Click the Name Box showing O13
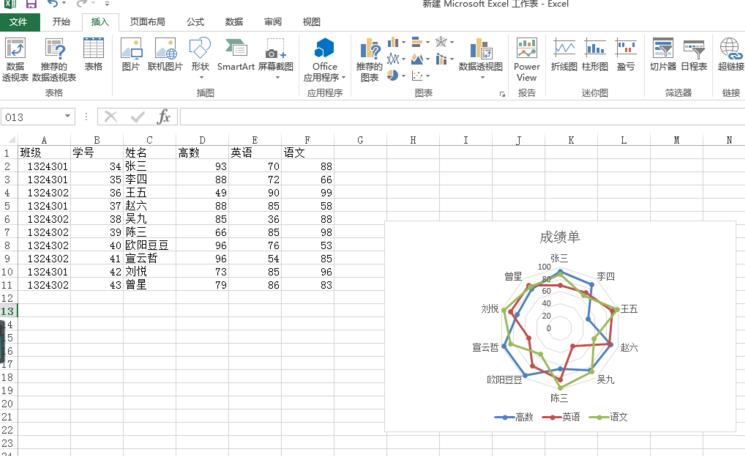 [32, 117]
